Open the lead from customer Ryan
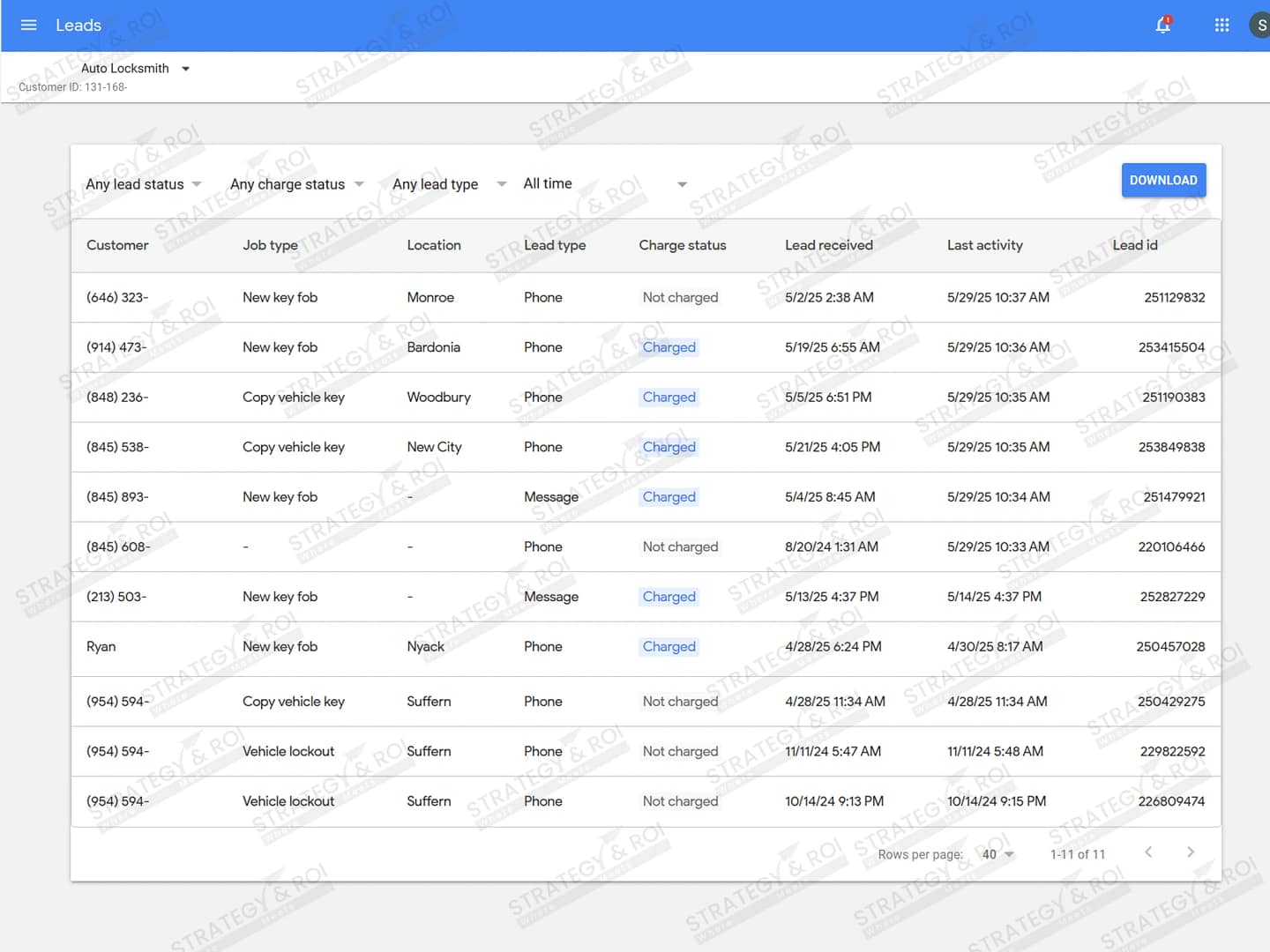The height and width of the screenshot is (952, 1270). coord(101,647)
